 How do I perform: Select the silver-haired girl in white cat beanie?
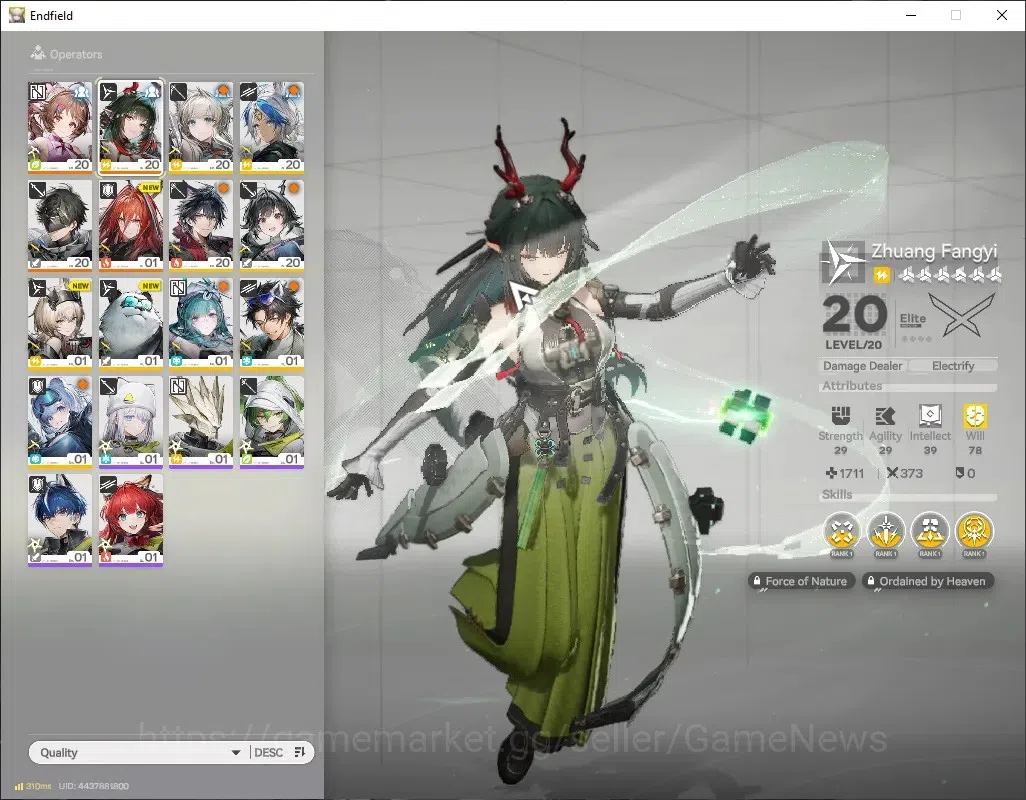(130, 422)
